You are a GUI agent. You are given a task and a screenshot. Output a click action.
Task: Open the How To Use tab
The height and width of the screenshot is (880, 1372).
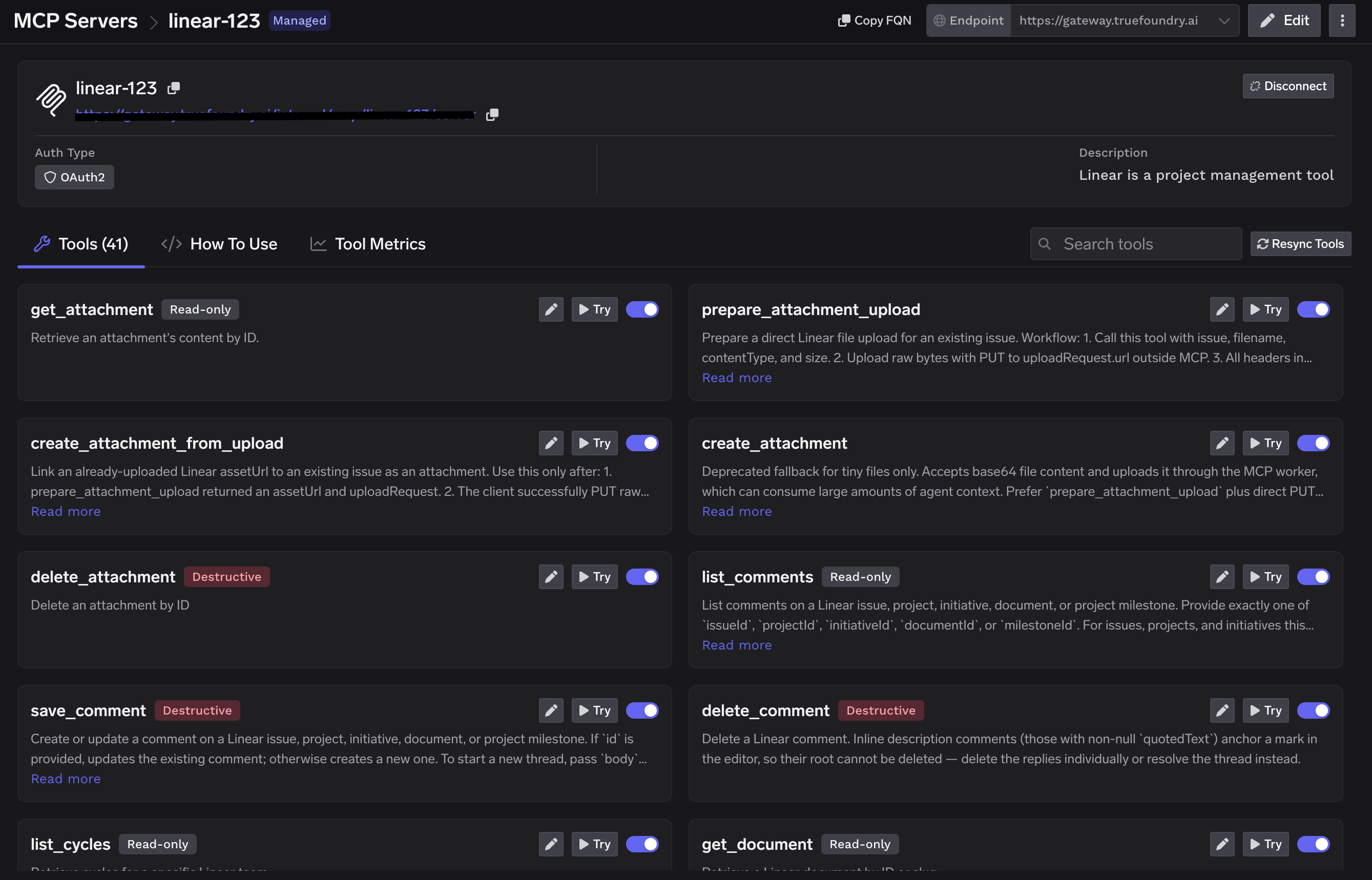tap(219, 244)
